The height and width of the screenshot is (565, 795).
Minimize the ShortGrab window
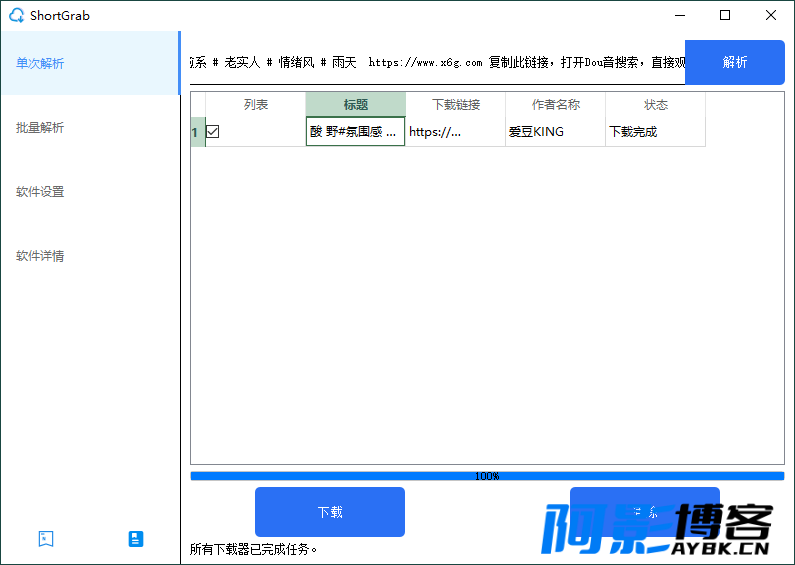pos(680,15)
